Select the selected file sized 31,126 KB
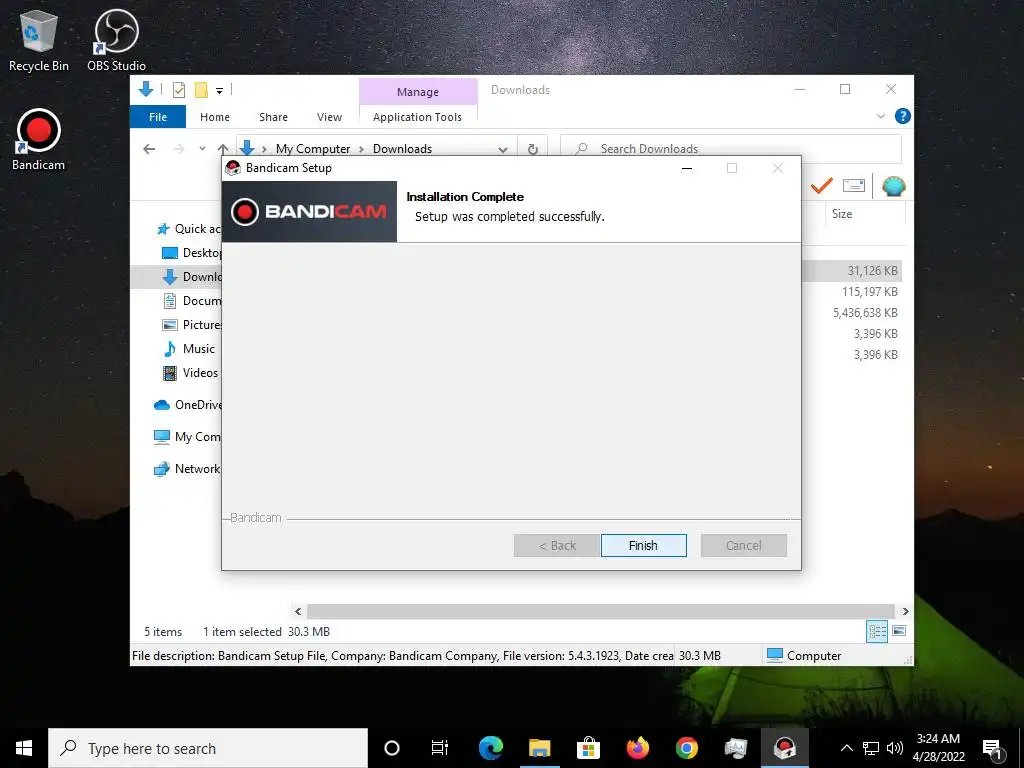The image size is (1024, 768). click(872, 271)
